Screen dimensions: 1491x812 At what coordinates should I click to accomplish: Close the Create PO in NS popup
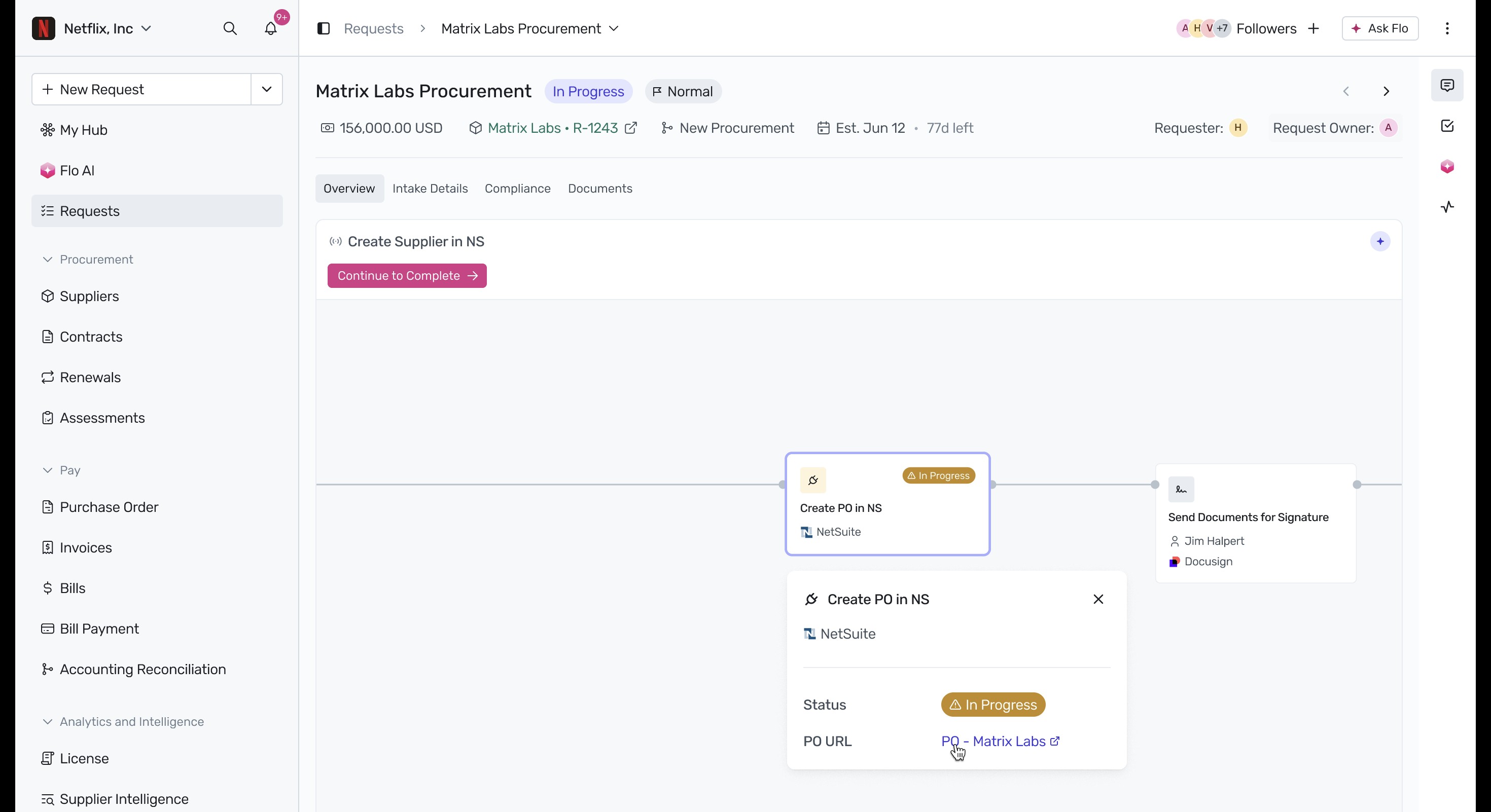coord(1098,599)
